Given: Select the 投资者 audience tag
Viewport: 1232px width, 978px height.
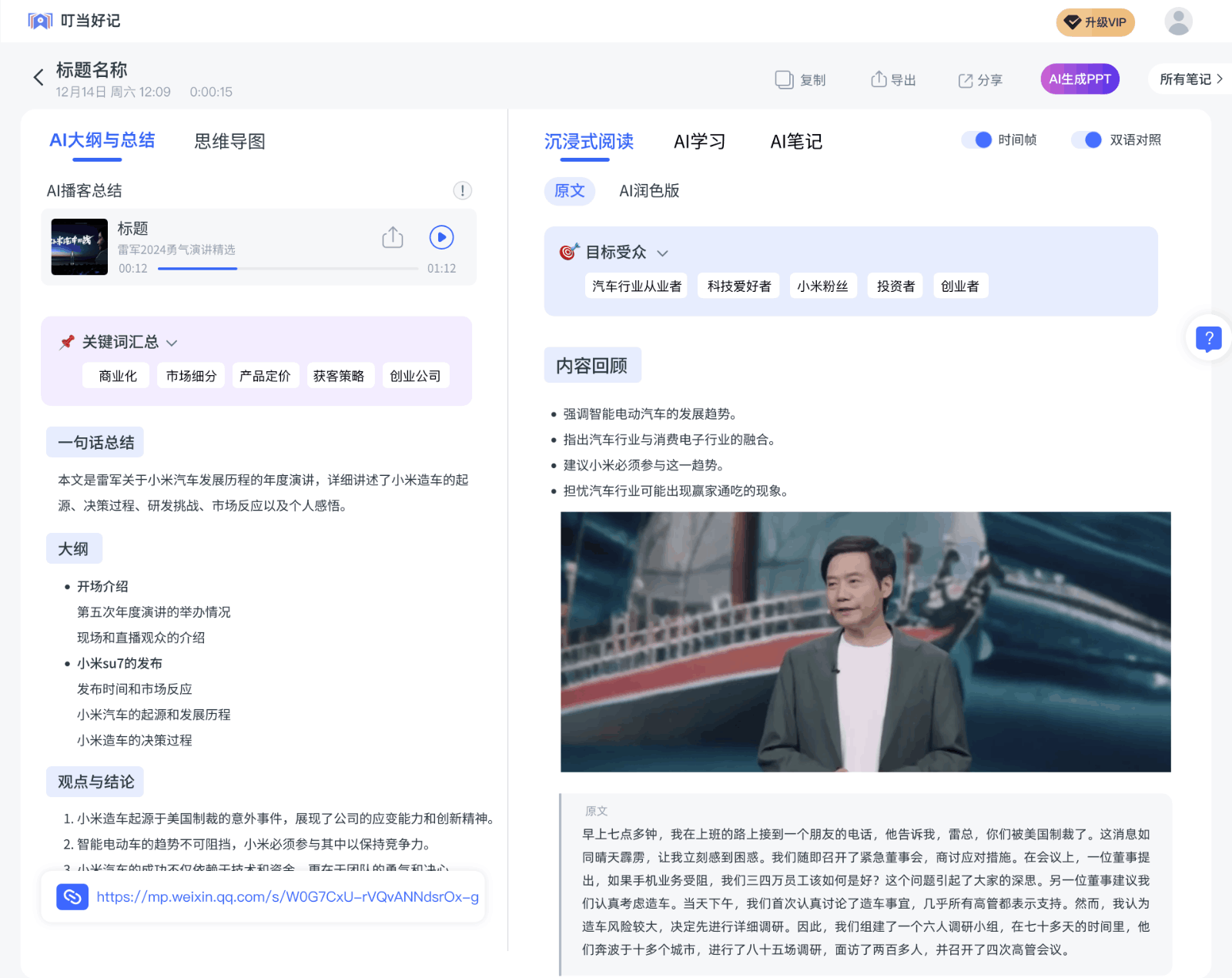Looking at the screenshot, I should point(896,286).
